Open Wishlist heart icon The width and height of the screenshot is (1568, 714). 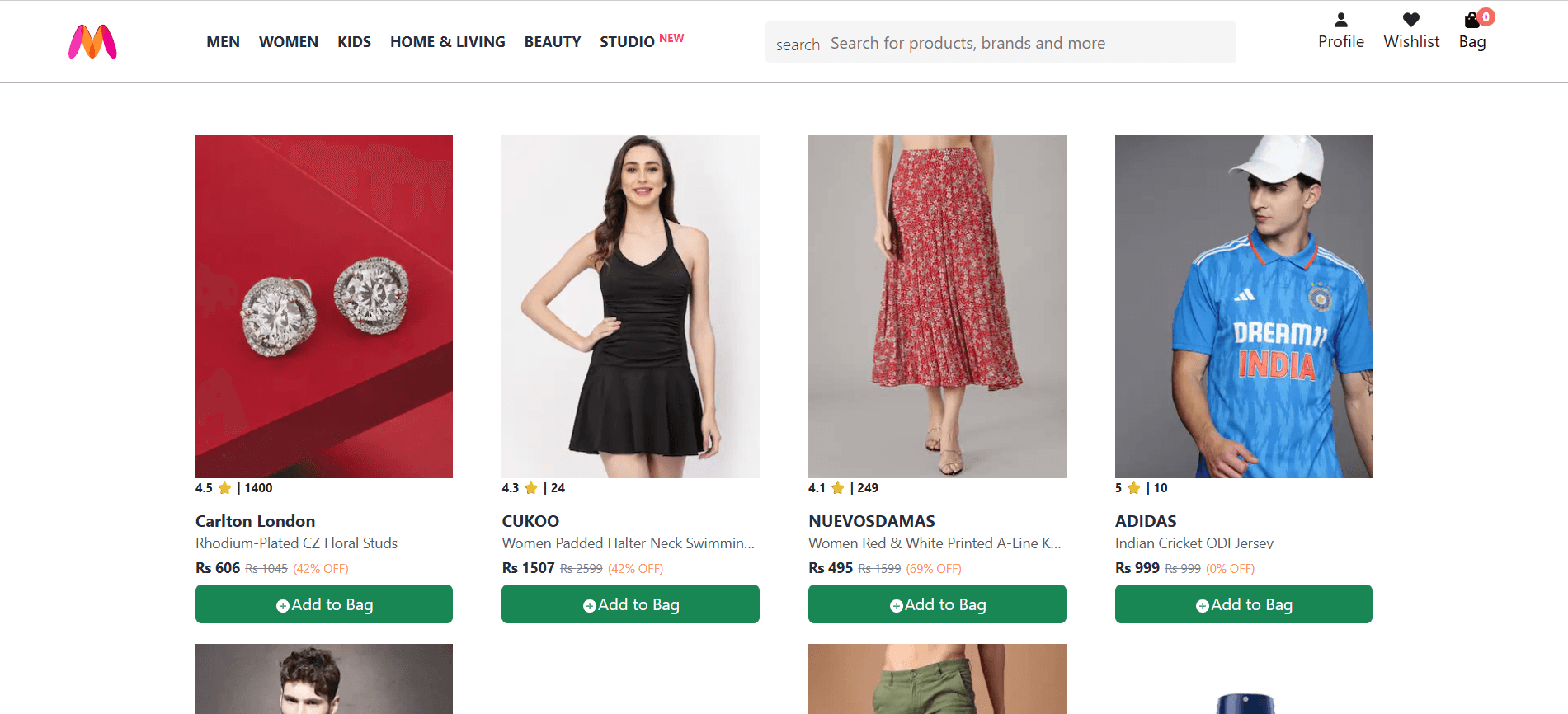pyautogui.click(x=1410, y=20)
